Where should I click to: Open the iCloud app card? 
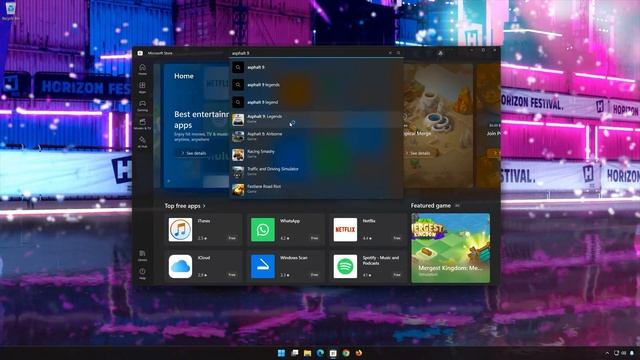203,266
